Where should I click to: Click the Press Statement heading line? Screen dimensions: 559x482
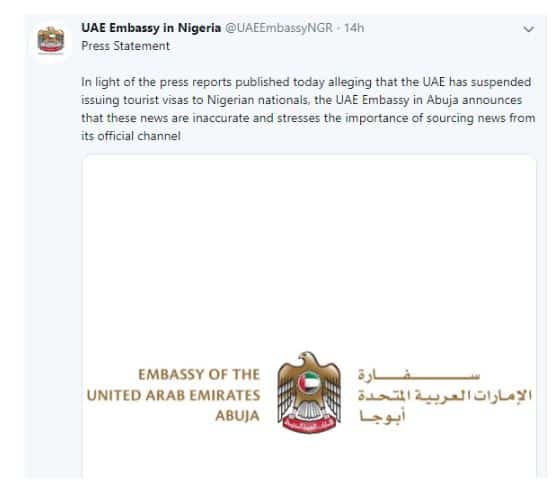pyautogui.click(x=125, y=46)
